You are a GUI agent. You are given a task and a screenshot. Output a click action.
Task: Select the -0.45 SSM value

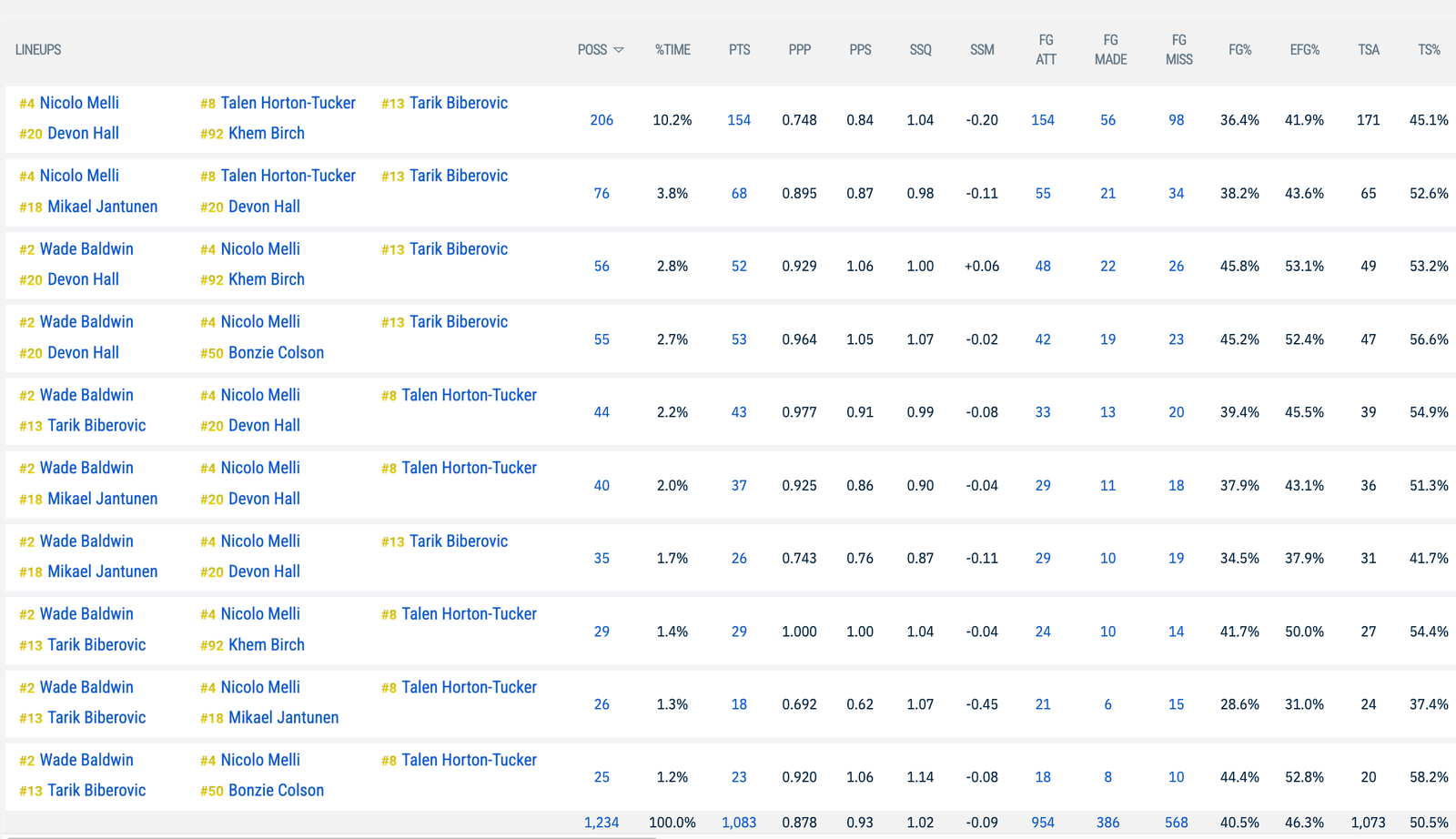pos(982,704)
